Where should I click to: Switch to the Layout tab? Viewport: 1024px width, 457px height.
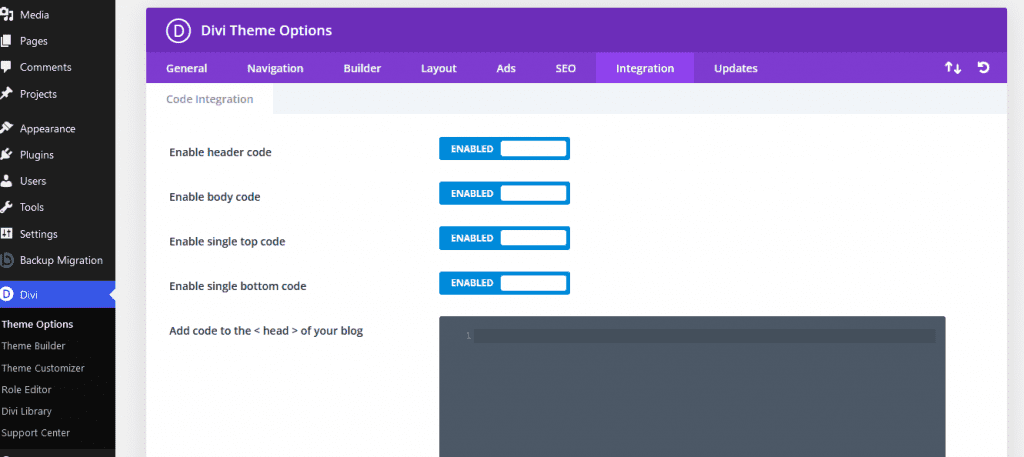(439, 68)
